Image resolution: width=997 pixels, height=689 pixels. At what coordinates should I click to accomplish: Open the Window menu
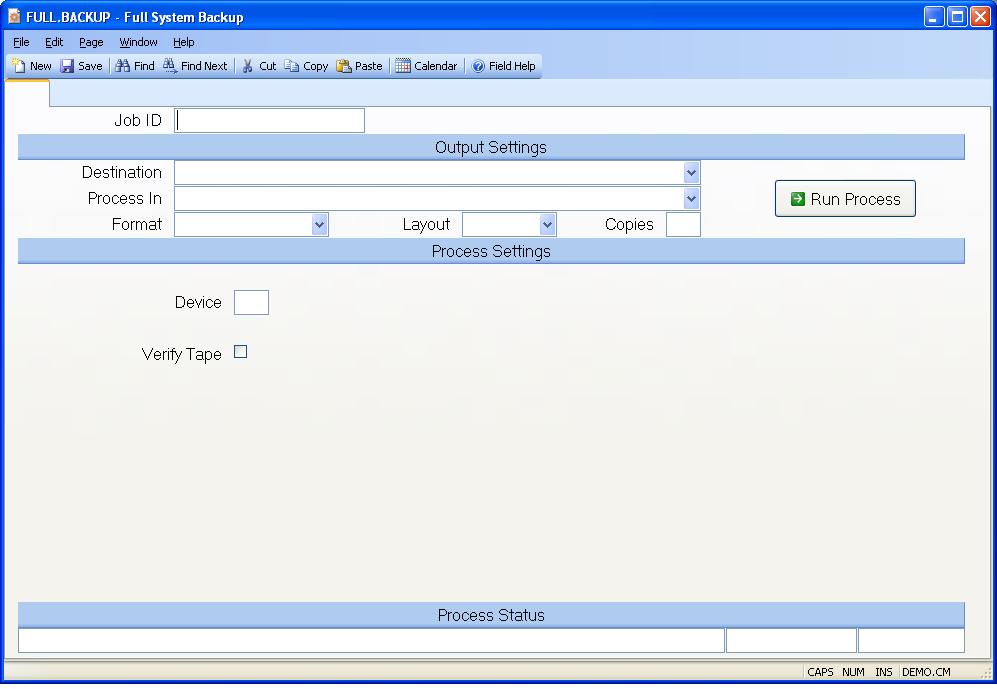pyautogui.click(x=138, y=42)
